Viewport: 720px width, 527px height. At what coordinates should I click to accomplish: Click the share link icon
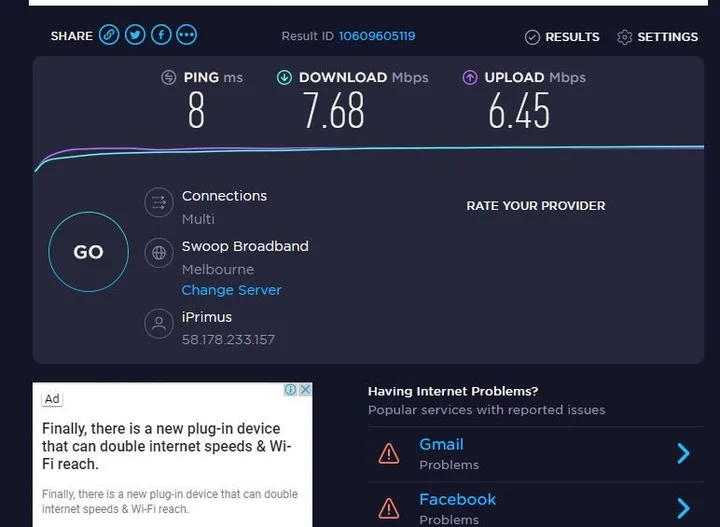click(109, 36)
